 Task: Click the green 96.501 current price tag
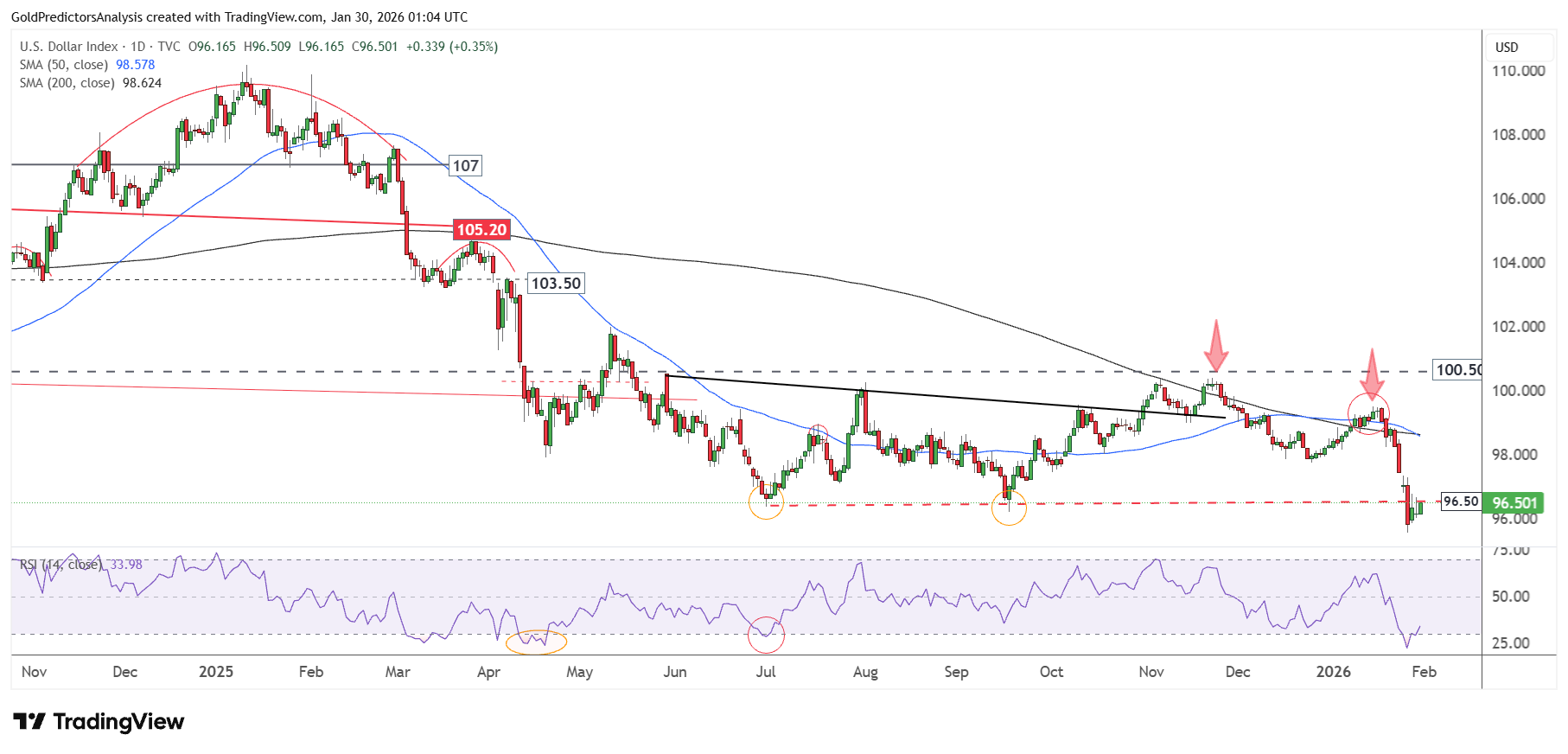tap(1514, 502)
